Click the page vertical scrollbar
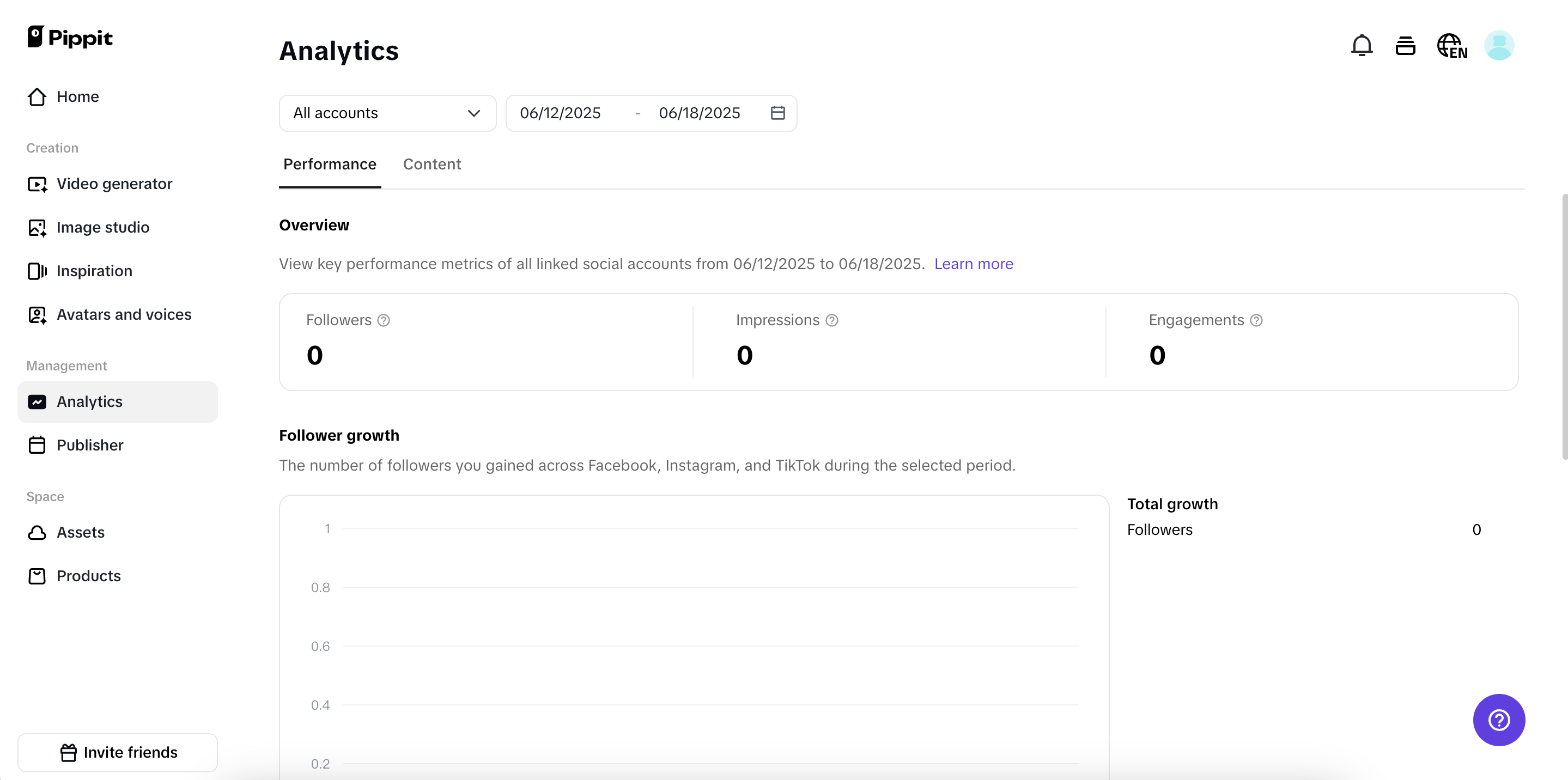Viewport: 1568px width, 780px height. 1563,326
